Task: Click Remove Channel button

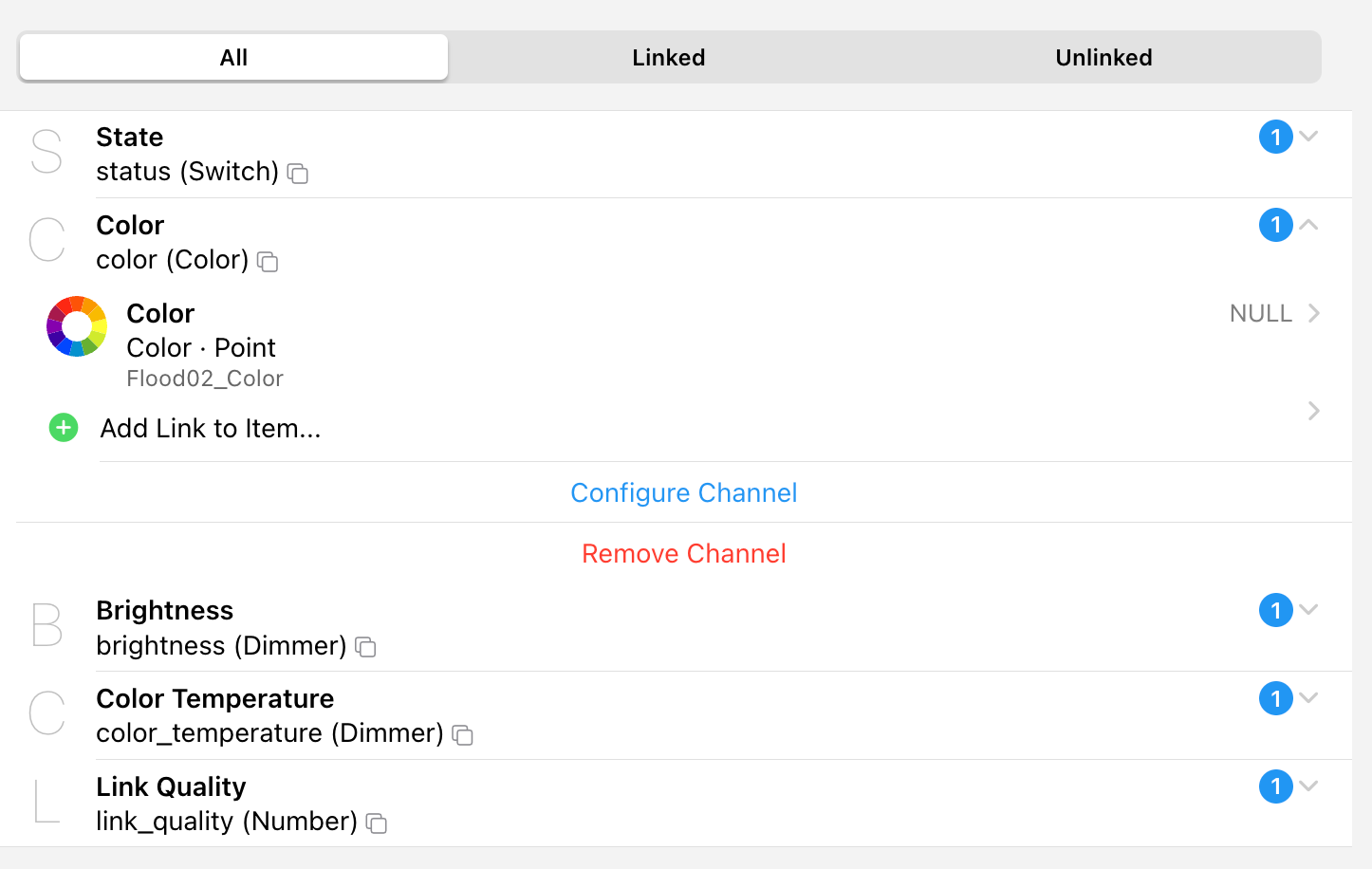Action: [683, 554]
